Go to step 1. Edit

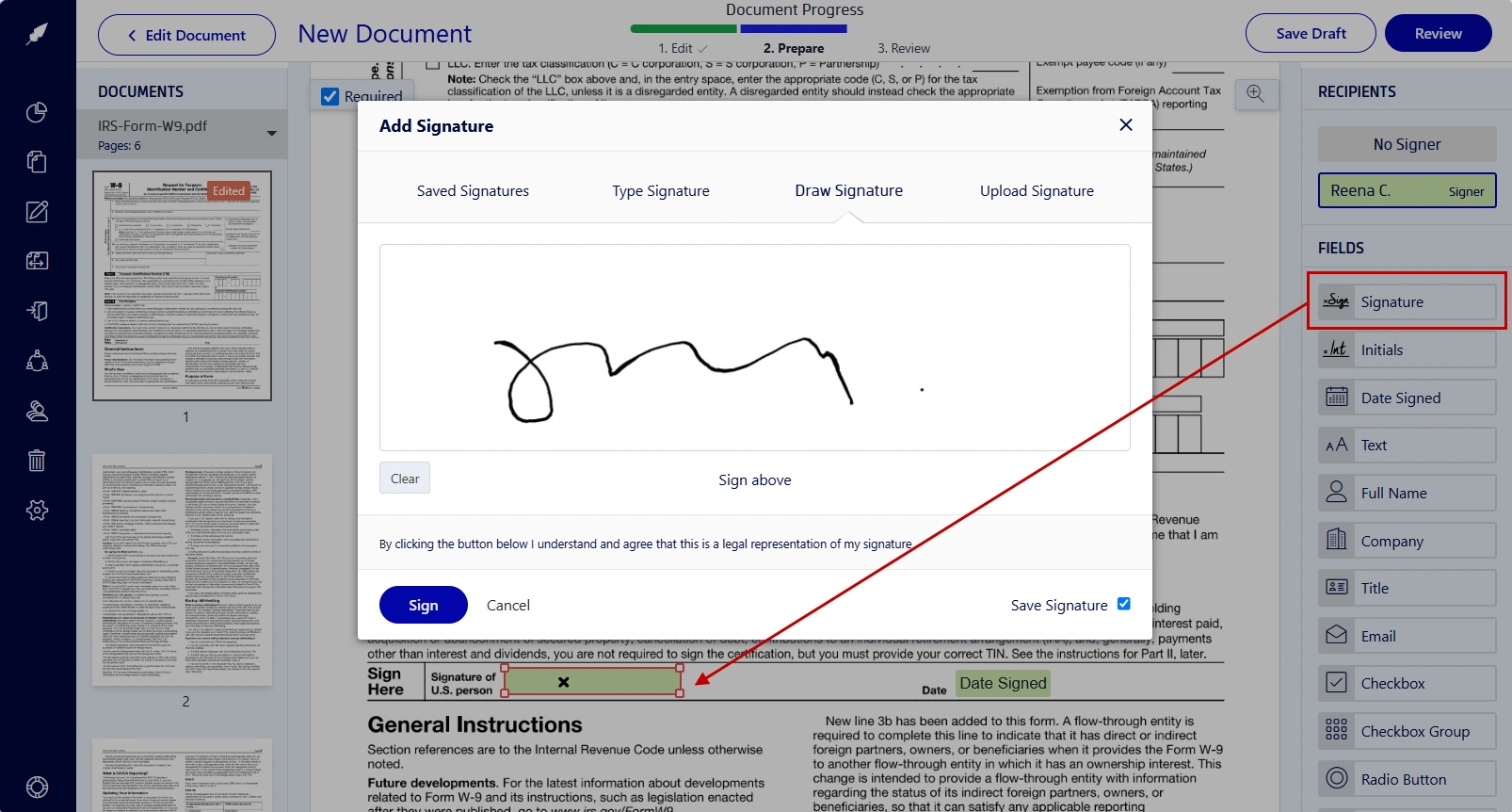point(683,48)
